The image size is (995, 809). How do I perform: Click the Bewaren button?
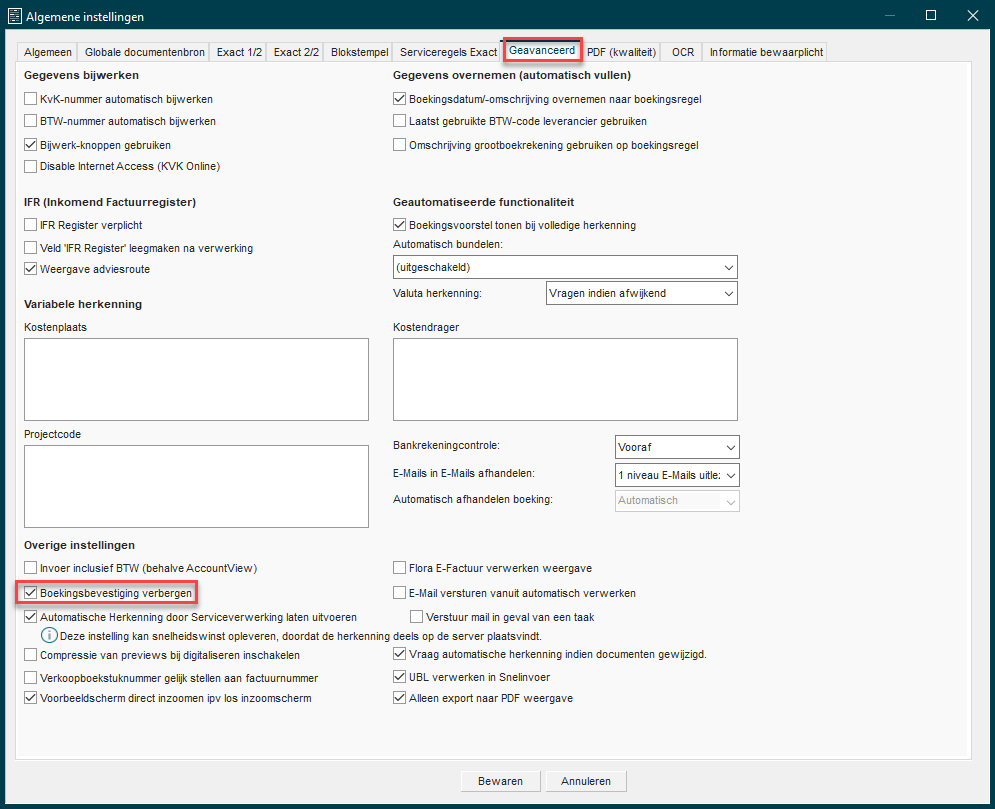coord(500,781)
